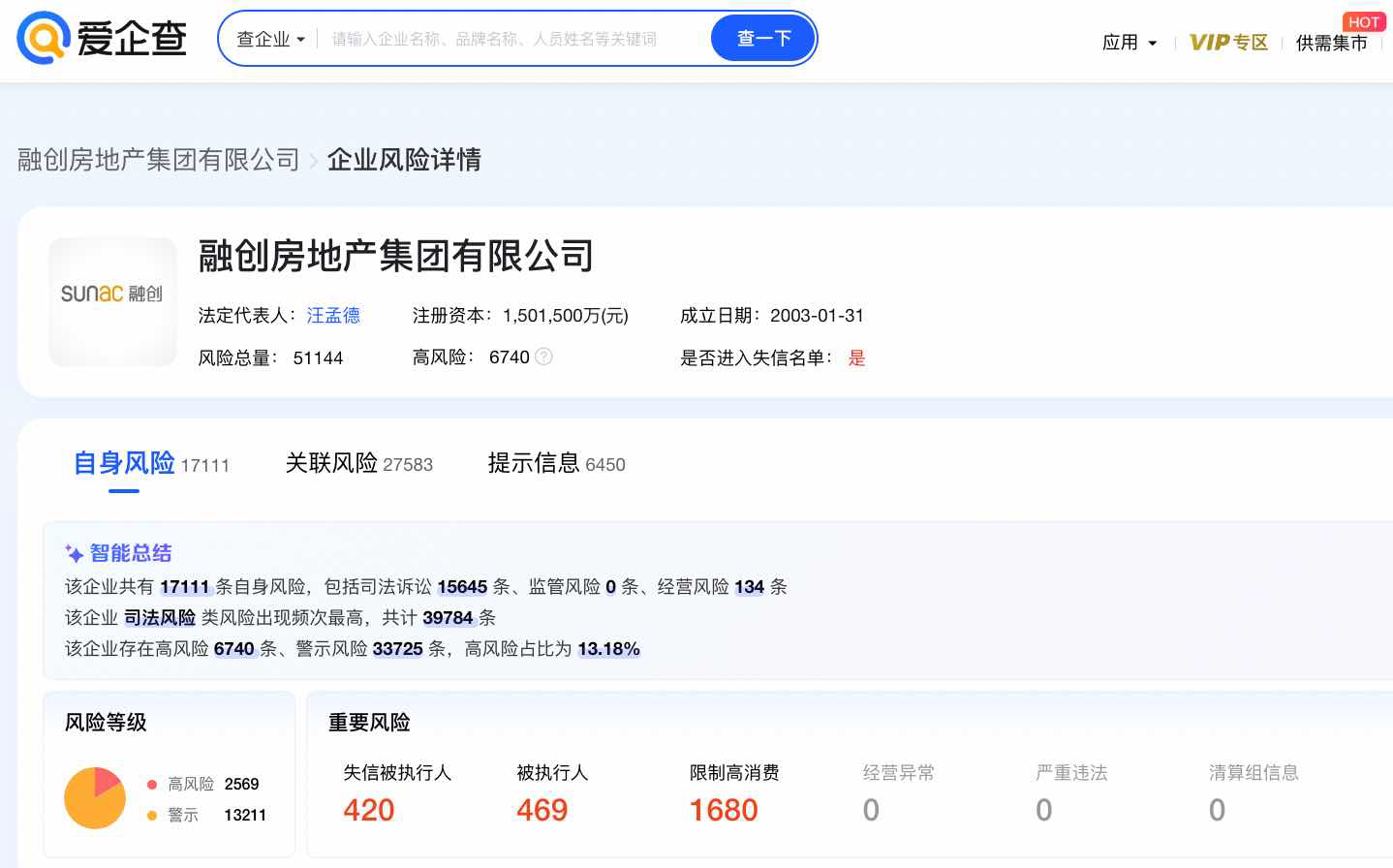Click the 失信被执行人 count 420
The height and width of the screenshot is (868, 1393).
(368, 810)
